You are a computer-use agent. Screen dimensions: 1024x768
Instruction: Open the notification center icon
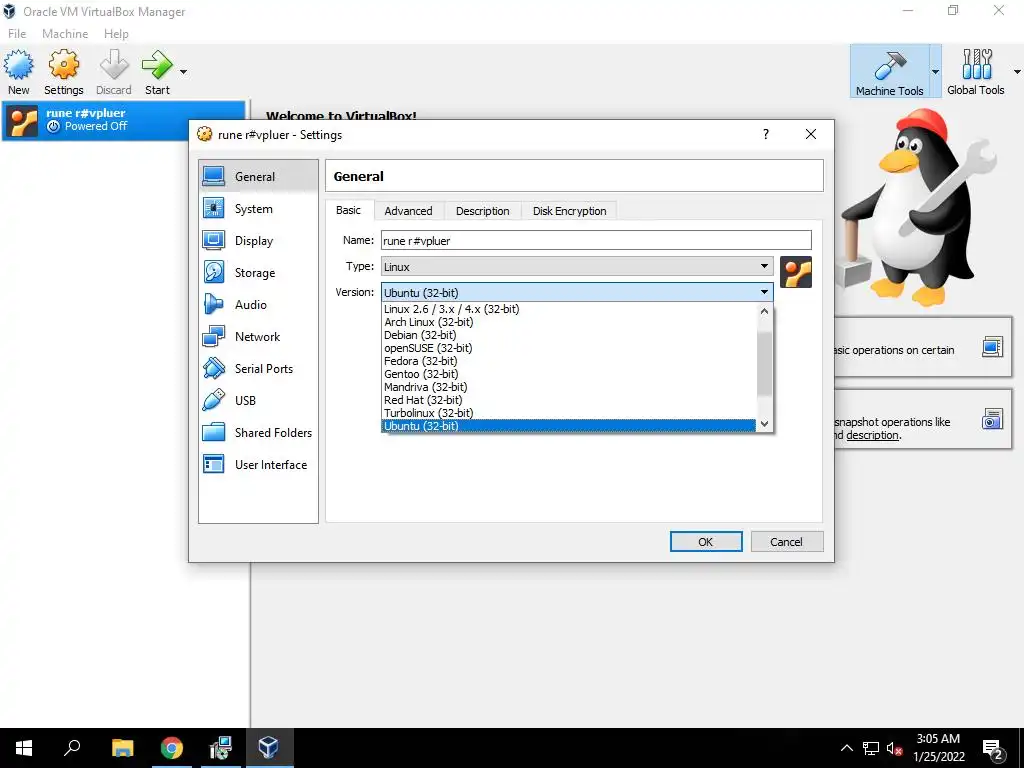993,748
